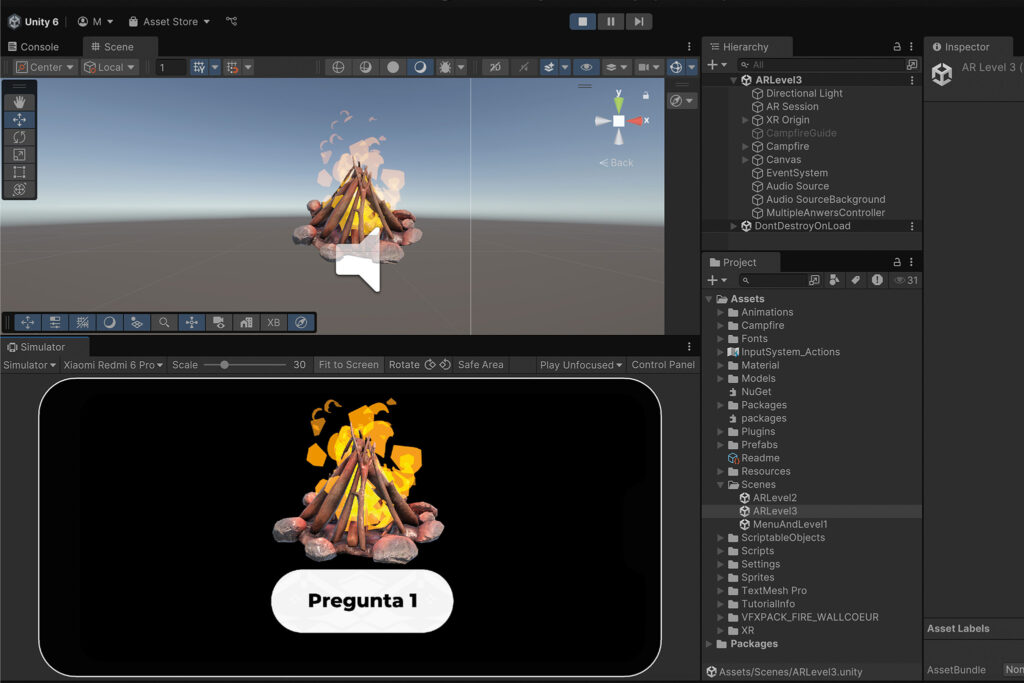Select the Hand tool in Scene view

coord(19,102)
